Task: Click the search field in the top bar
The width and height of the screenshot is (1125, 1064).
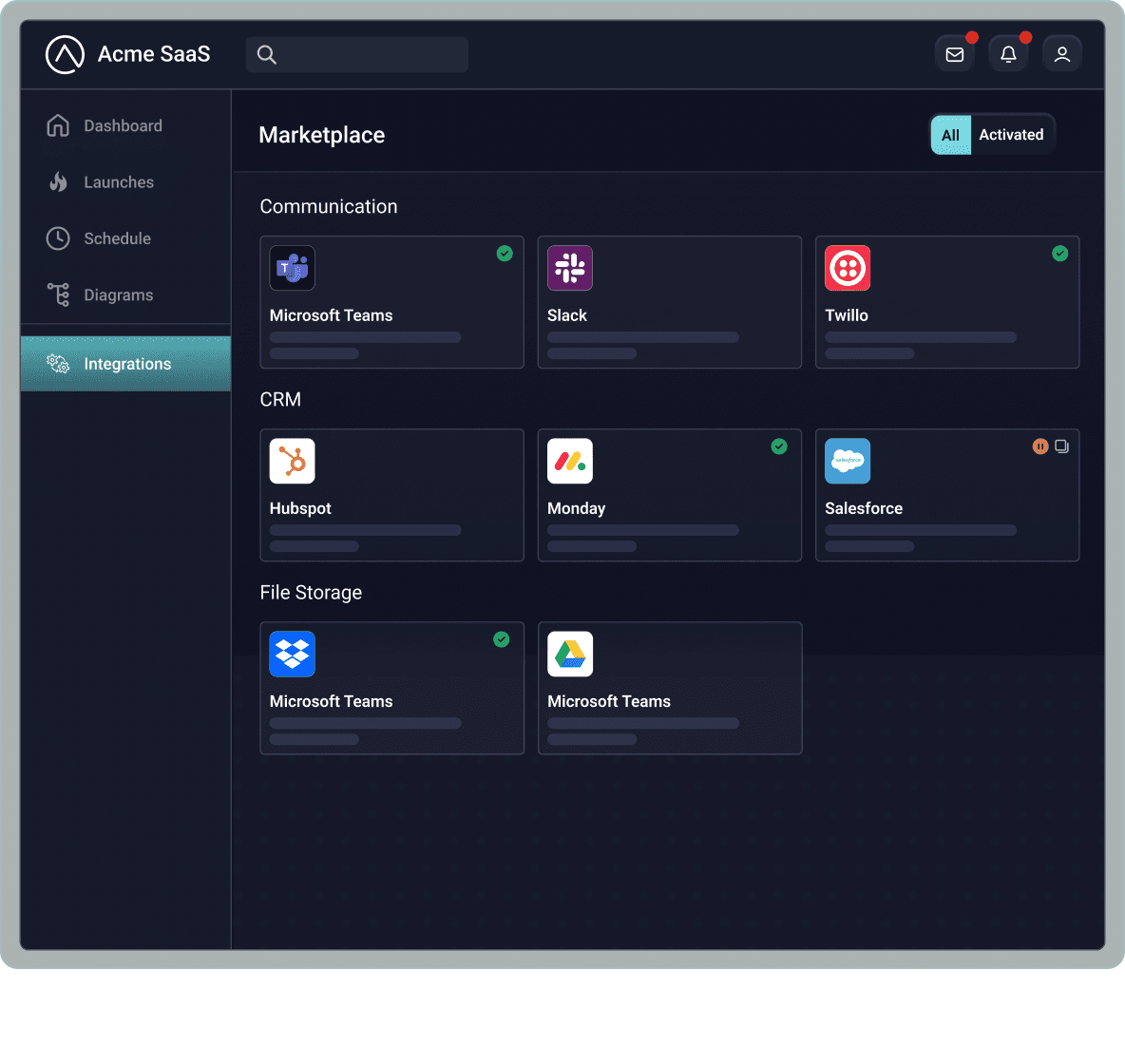Action: tap(356, 54)
